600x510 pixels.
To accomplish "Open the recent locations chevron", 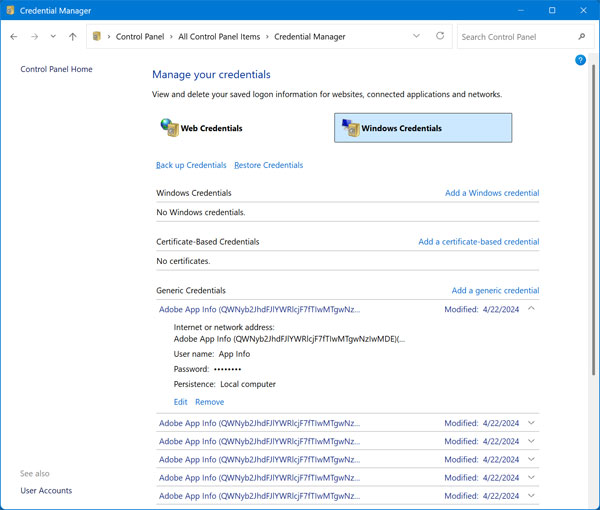I will click(53, 36).
